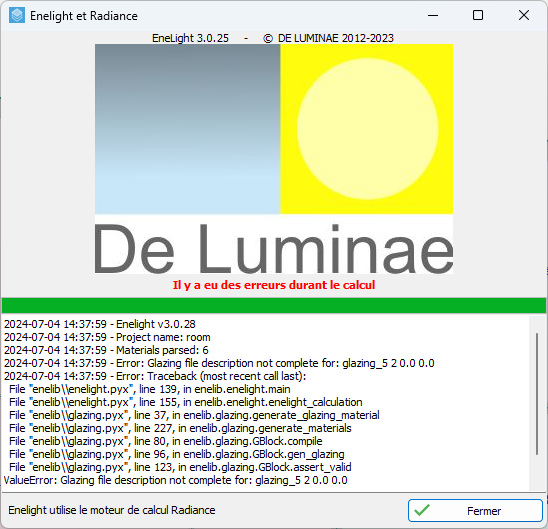Click the Fermer button
Viewport: 548px width, 529px height.
475,510
